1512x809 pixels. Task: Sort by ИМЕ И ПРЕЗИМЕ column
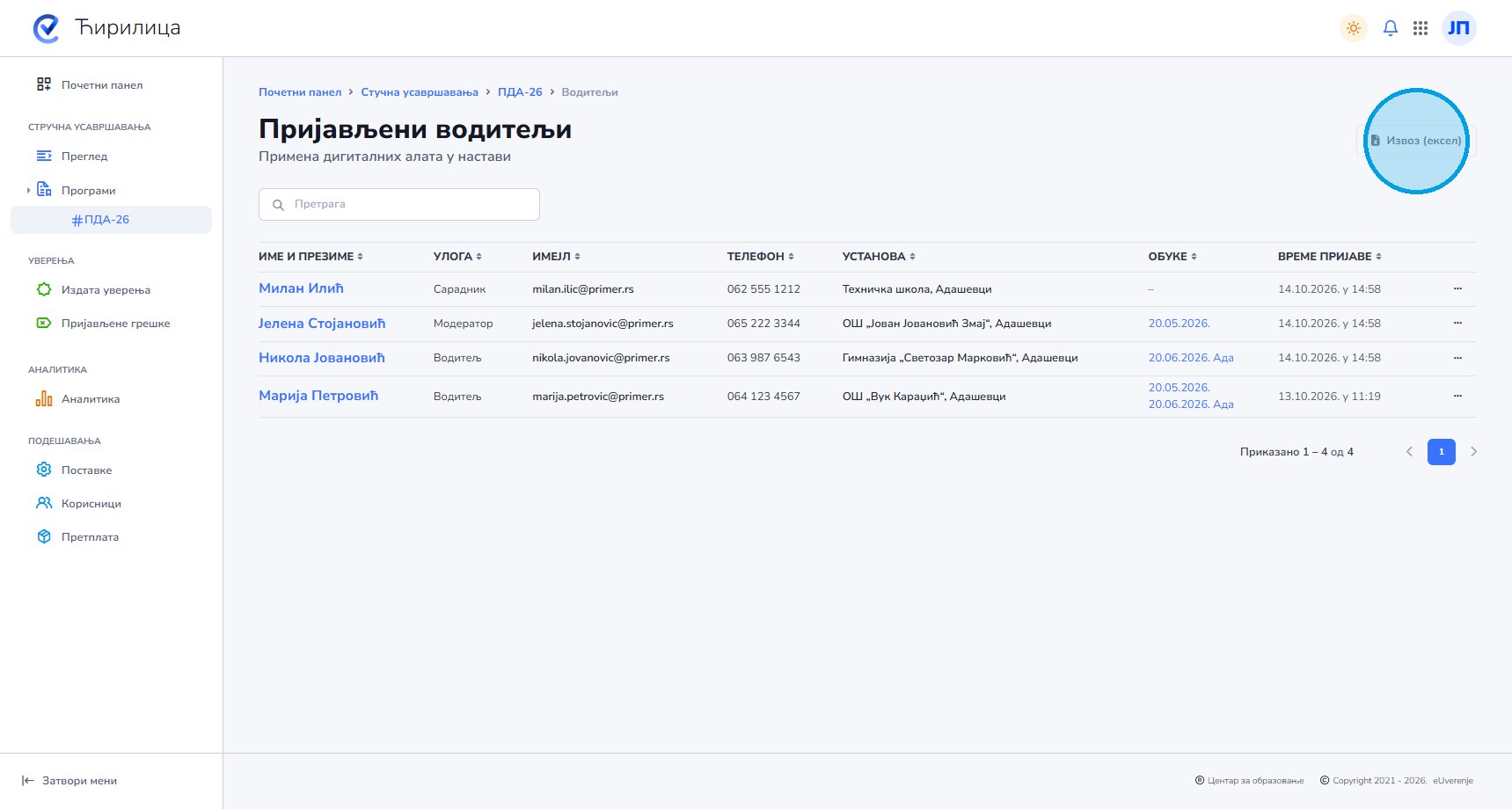pos(310,257)
